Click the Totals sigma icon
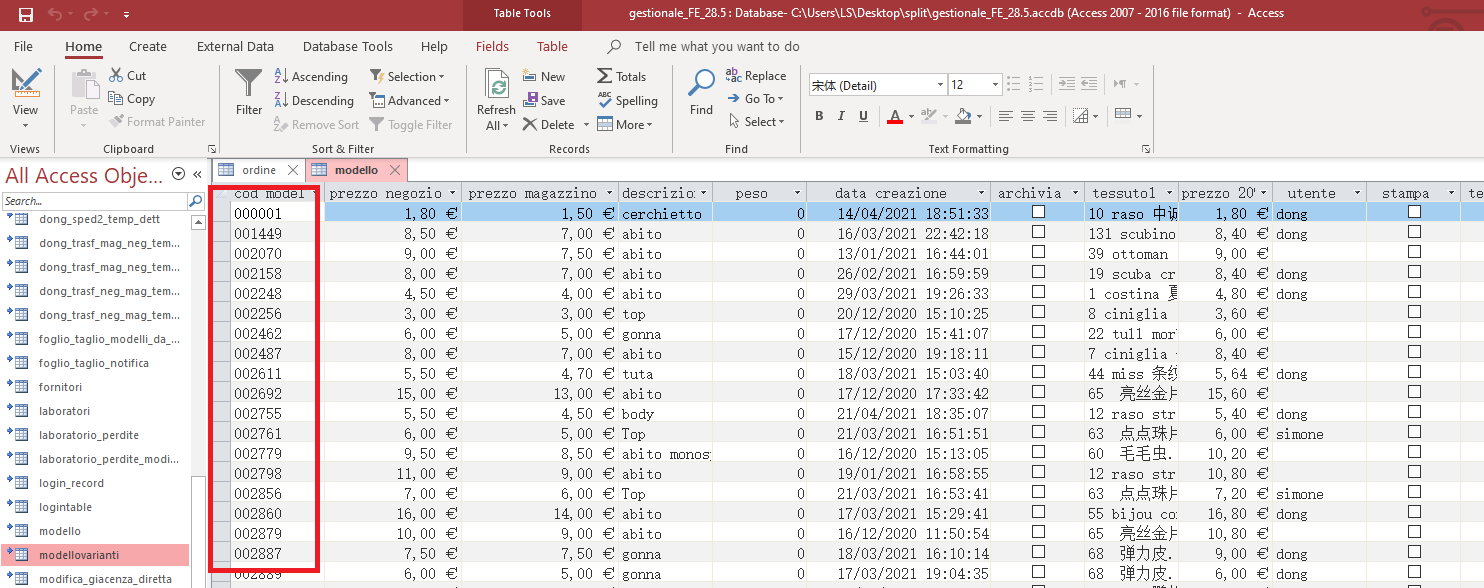Image resolution: width=1484 pixels, height=588 pixels. (x=605, y=76)
